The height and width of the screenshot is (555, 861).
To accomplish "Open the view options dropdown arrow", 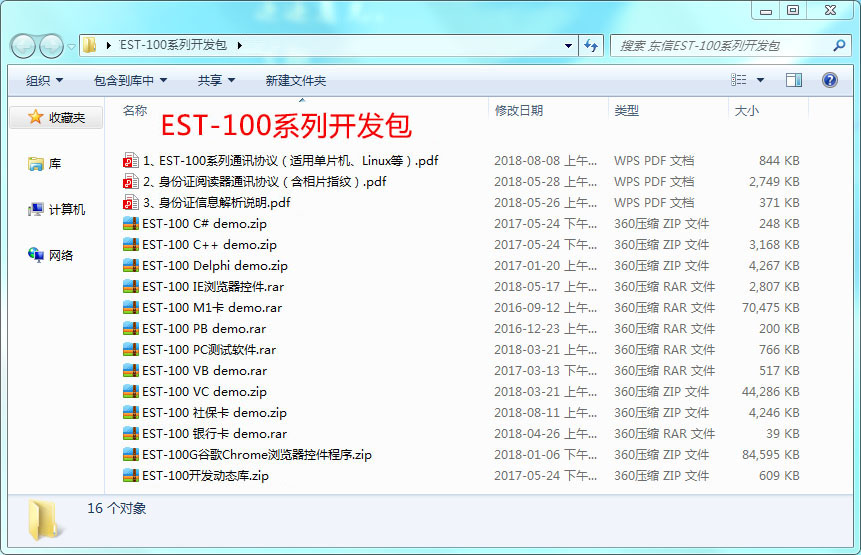I will click(x=760, y=80).
